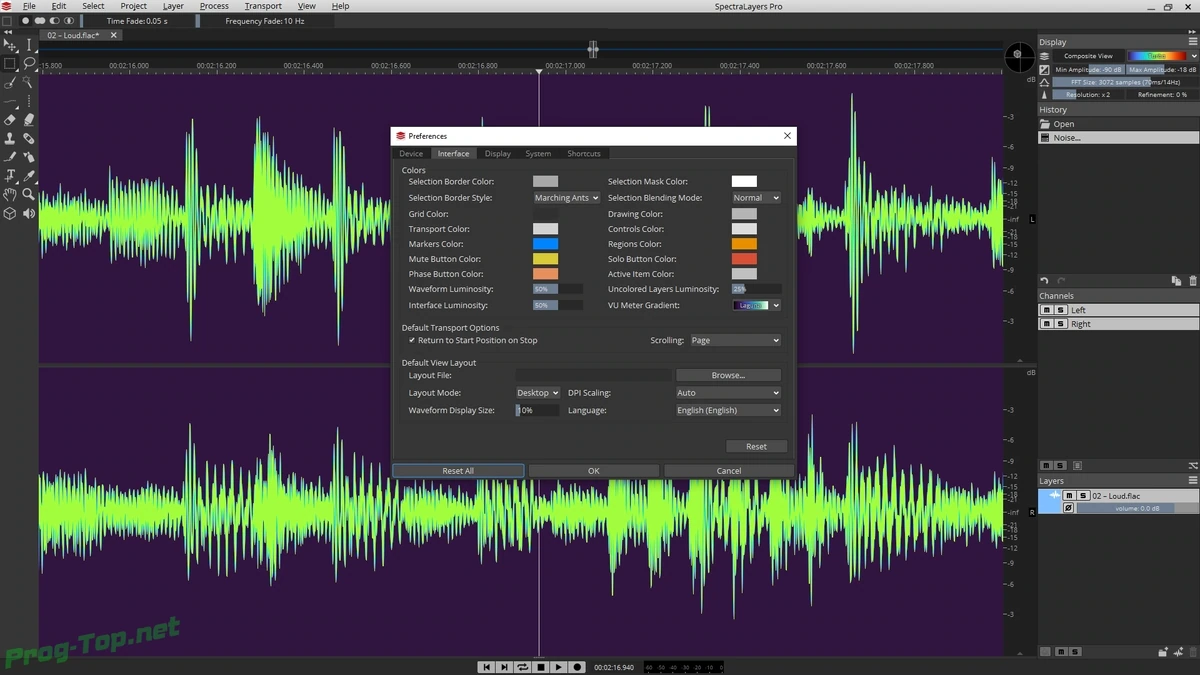Select the zoom magnifier tool
Viewport: 1200px width, 675px height.
point(29,194)
